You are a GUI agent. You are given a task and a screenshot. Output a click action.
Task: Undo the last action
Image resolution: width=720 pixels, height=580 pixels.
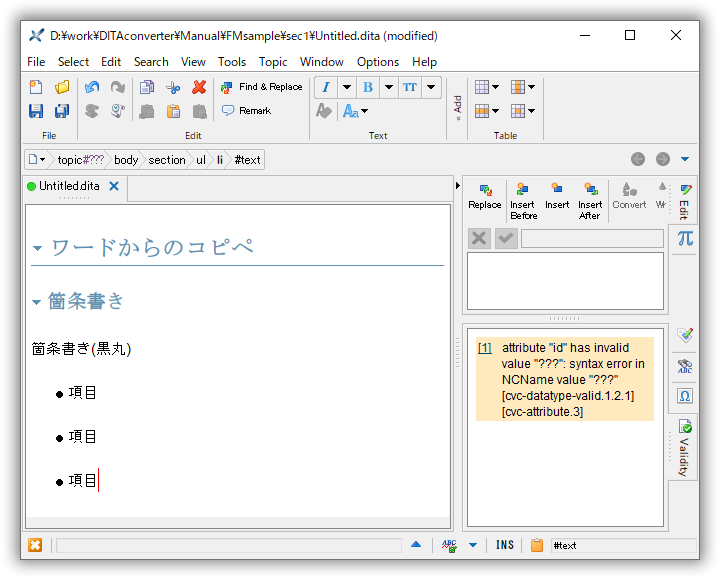coord(92,87)
